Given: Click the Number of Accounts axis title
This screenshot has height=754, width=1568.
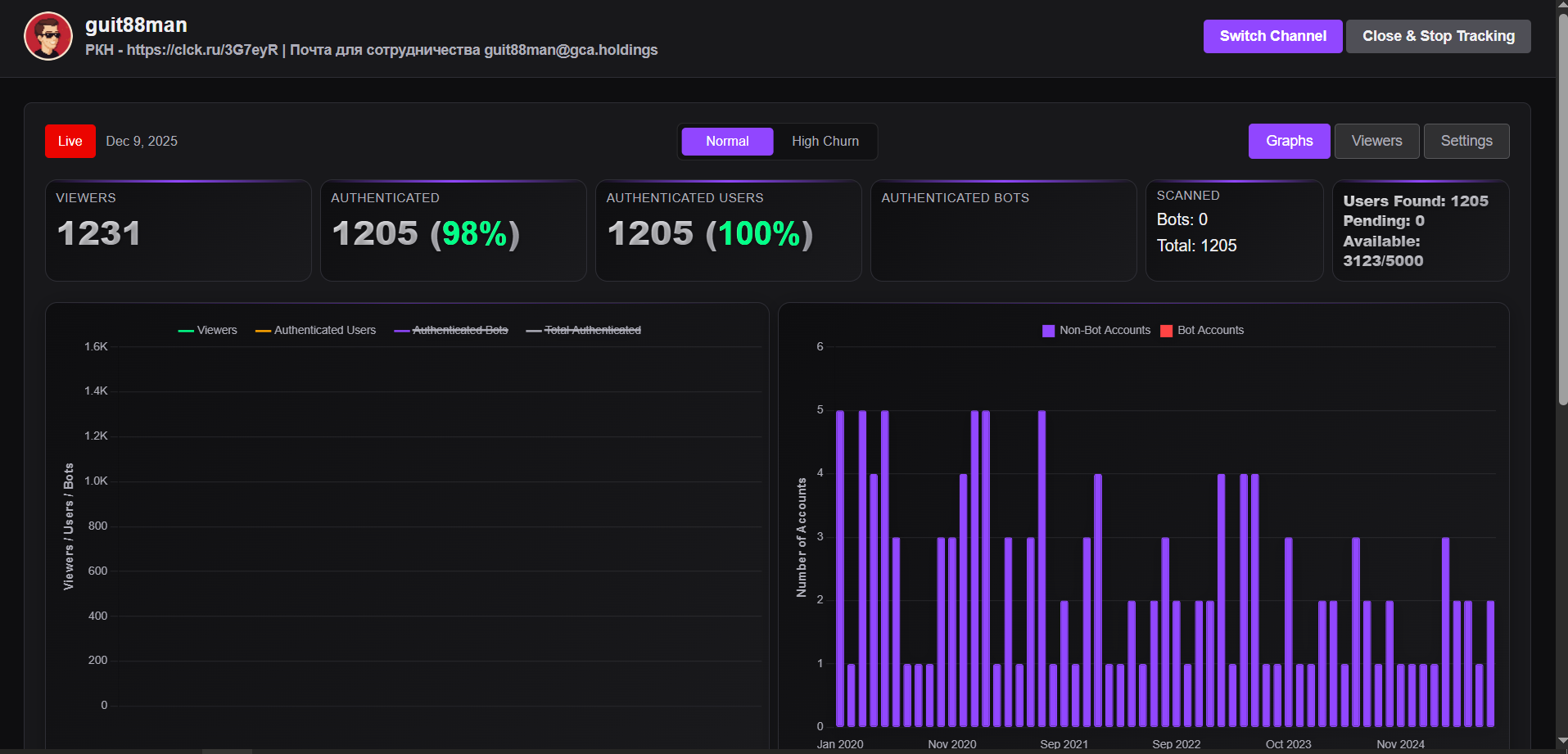Looking at the screenshot, I should click(802, 537).
